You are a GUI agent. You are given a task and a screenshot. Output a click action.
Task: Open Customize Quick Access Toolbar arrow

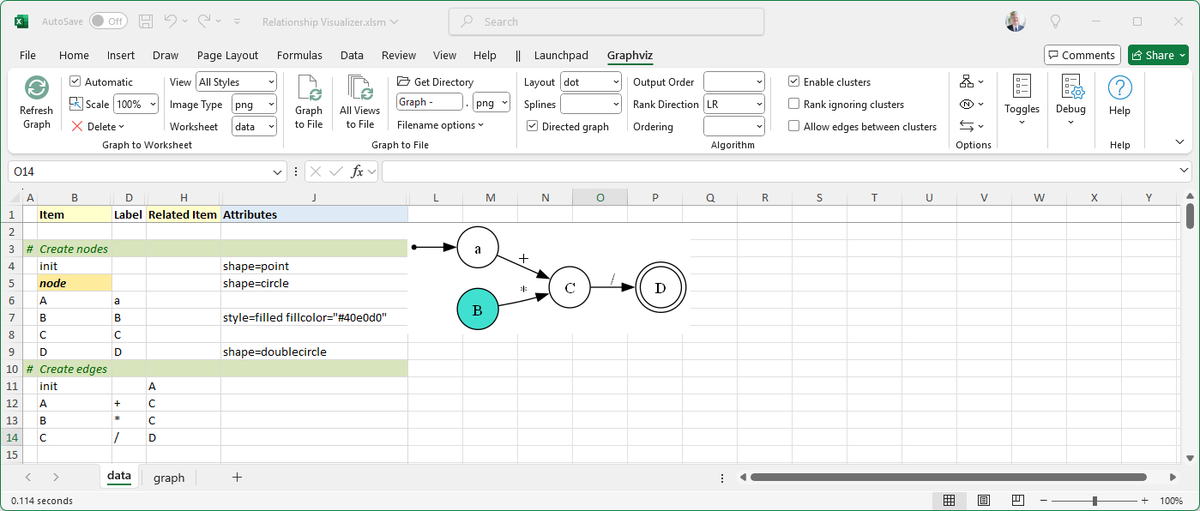pos(239,21)
